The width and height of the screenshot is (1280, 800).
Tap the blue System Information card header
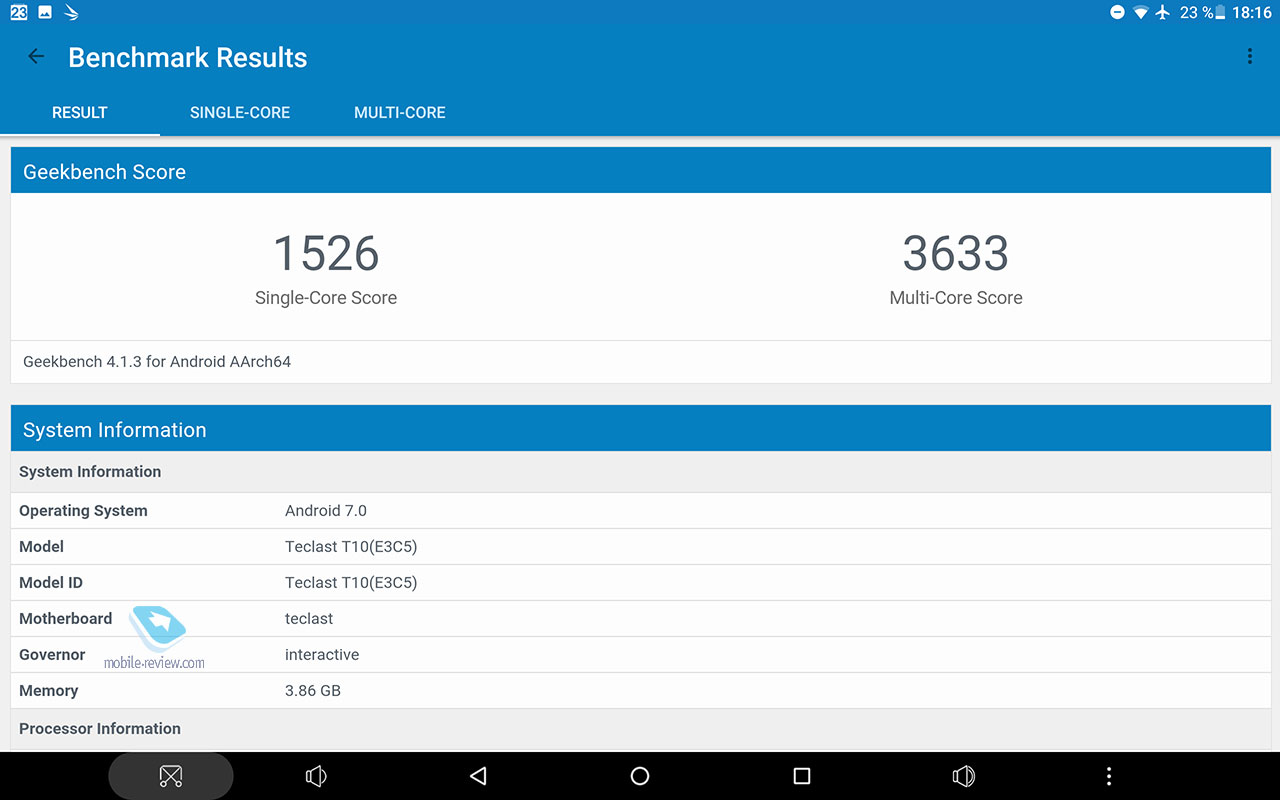click(x=640, y=429)
